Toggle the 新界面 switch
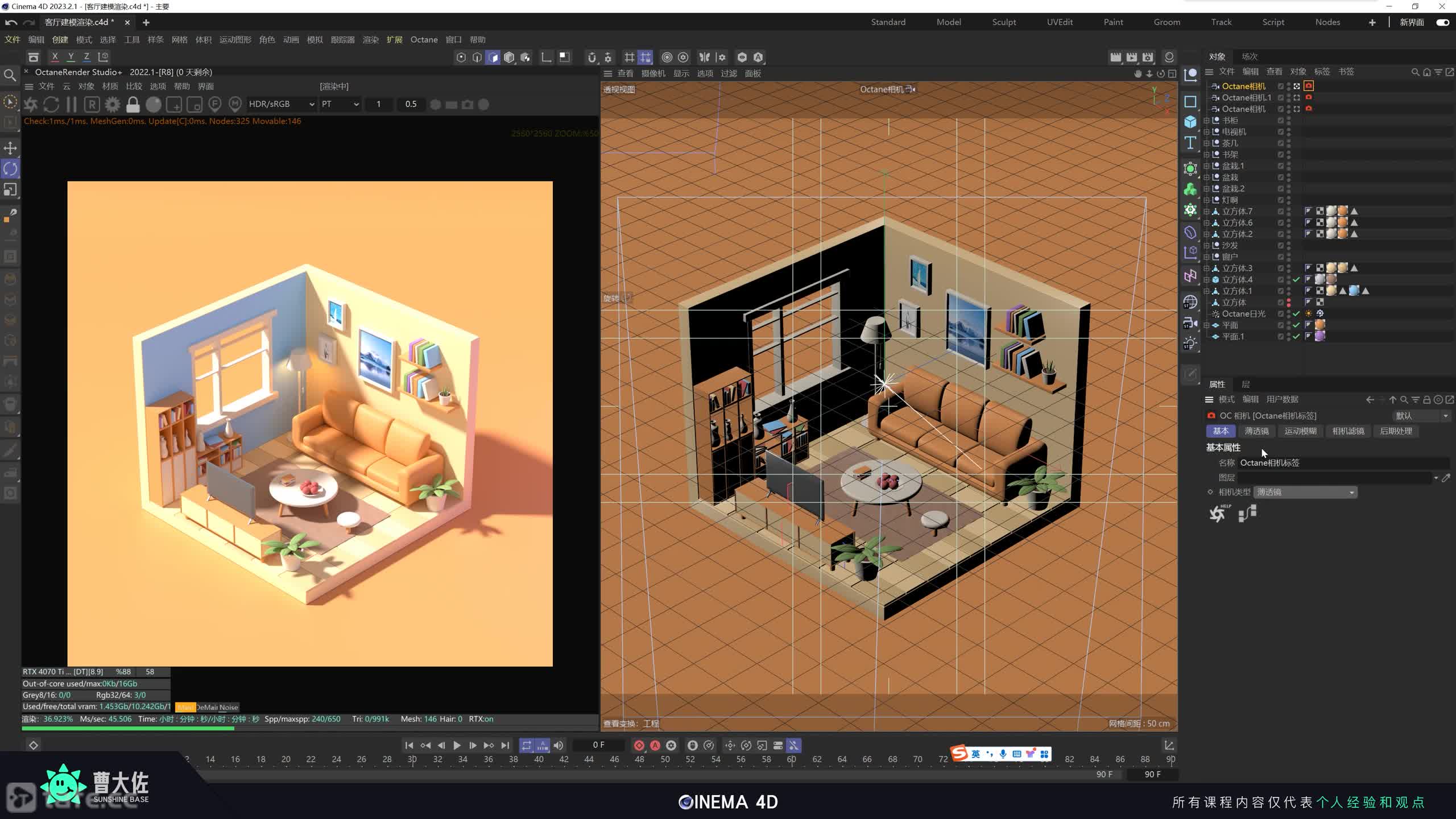This screenshot has height=819, width=1456. coord(1442,22)
